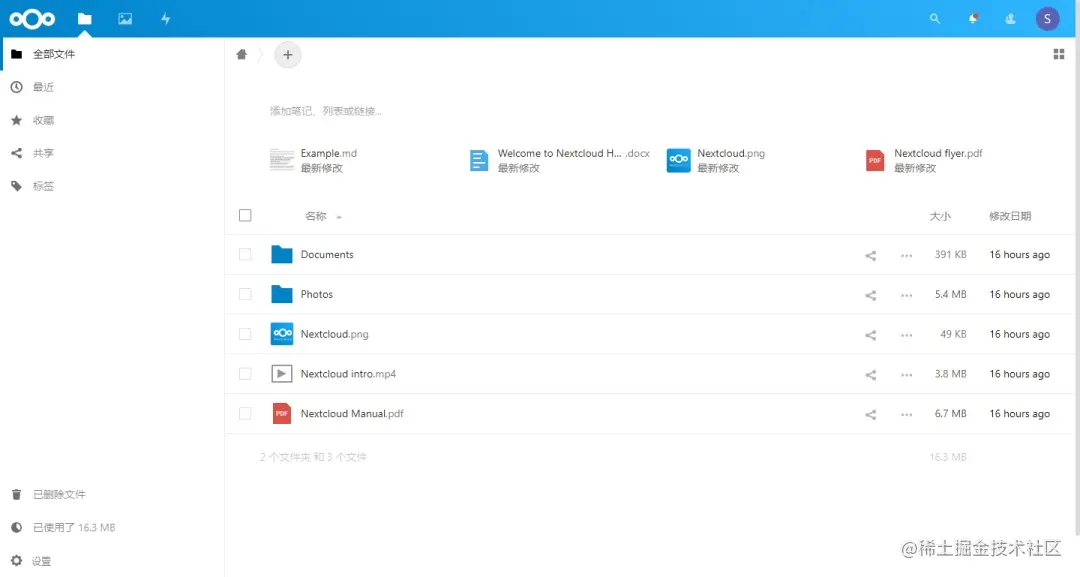Share the Photos folder
Image resolution: width=1080 pixels, height=577 pixels.
point(871,295)
